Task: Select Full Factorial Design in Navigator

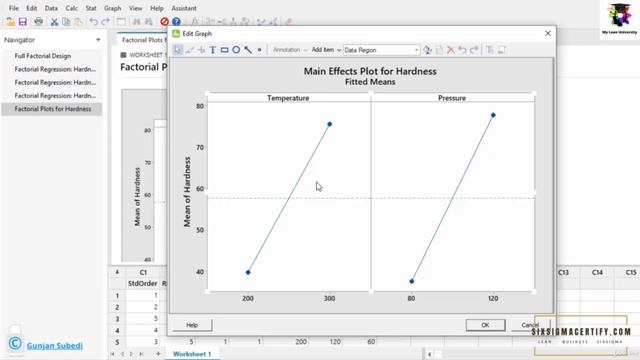Action: point(43,56)
